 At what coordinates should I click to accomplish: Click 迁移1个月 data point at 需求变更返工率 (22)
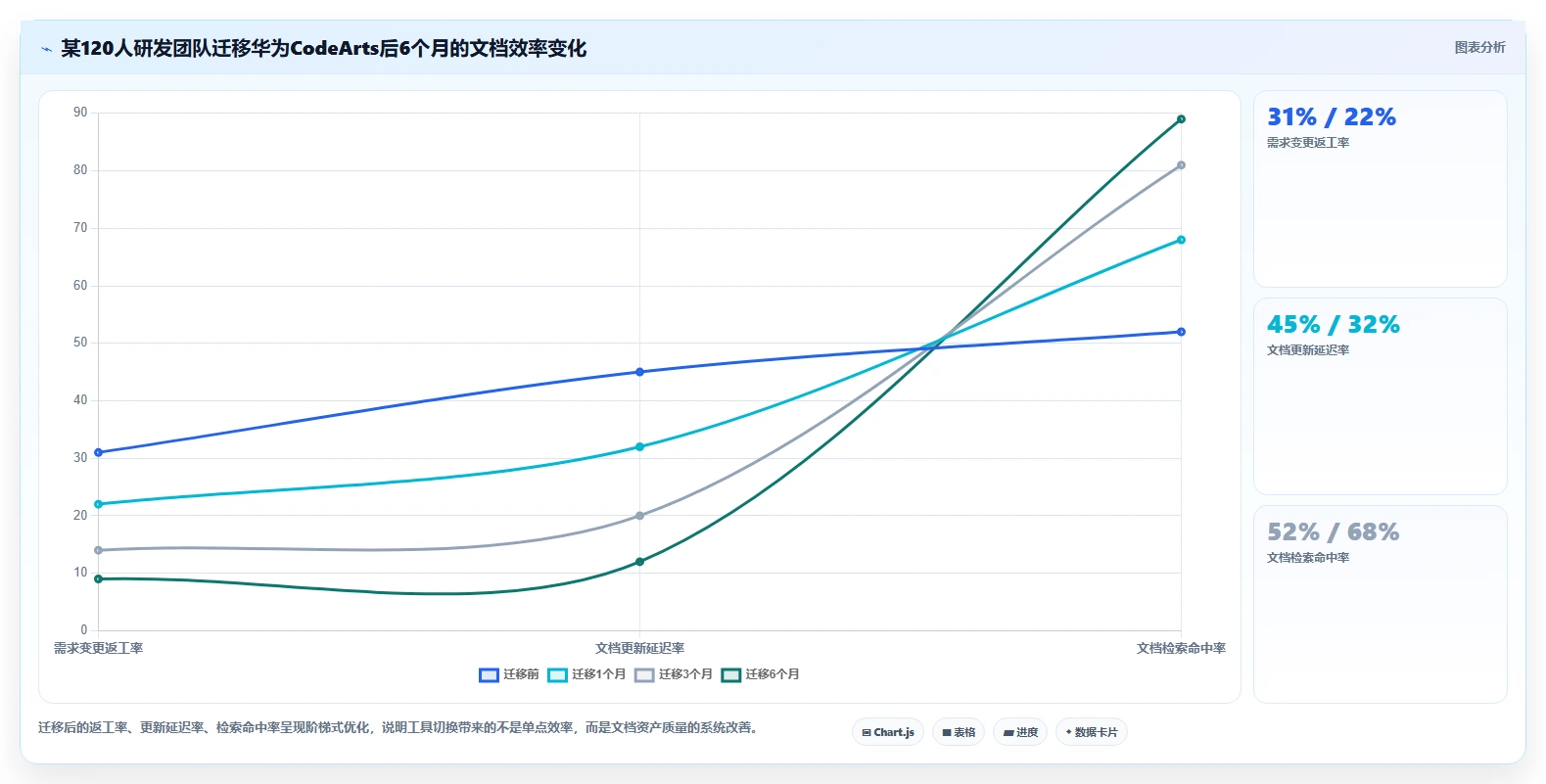pos(98,504)
